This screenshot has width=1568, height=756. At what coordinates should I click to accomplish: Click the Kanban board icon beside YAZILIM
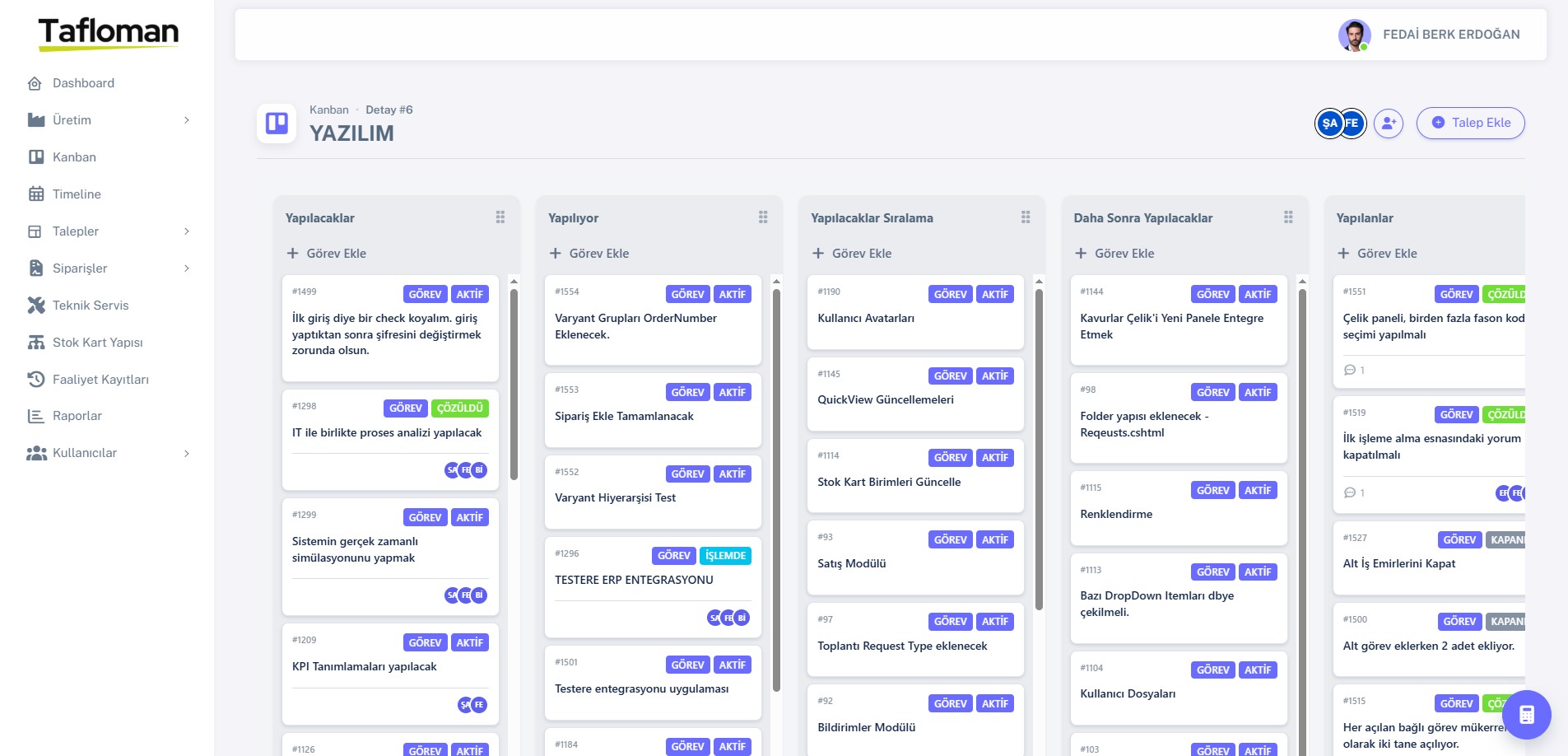(277, 124)
